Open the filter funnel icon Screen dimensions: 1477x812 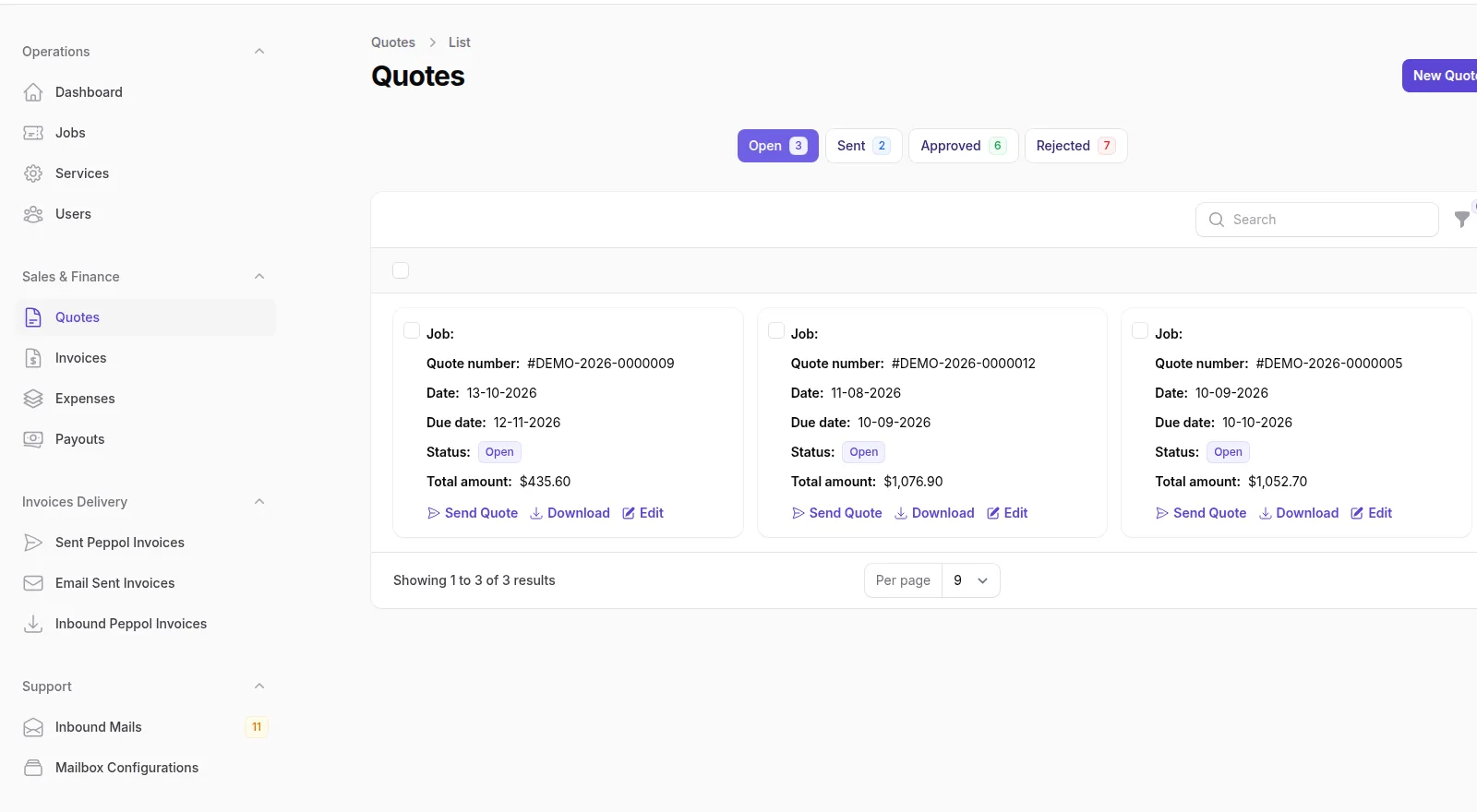tap(1462, 220)
